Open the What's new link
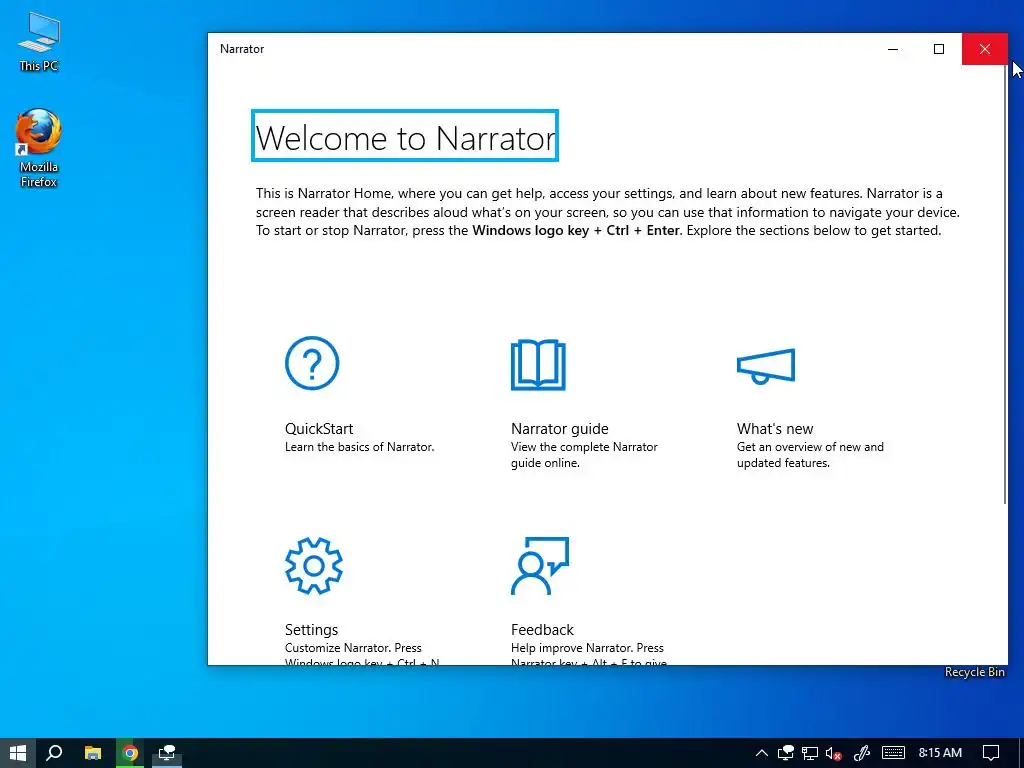The width and height of the screenshot is (1024, 768). (775, 428)
